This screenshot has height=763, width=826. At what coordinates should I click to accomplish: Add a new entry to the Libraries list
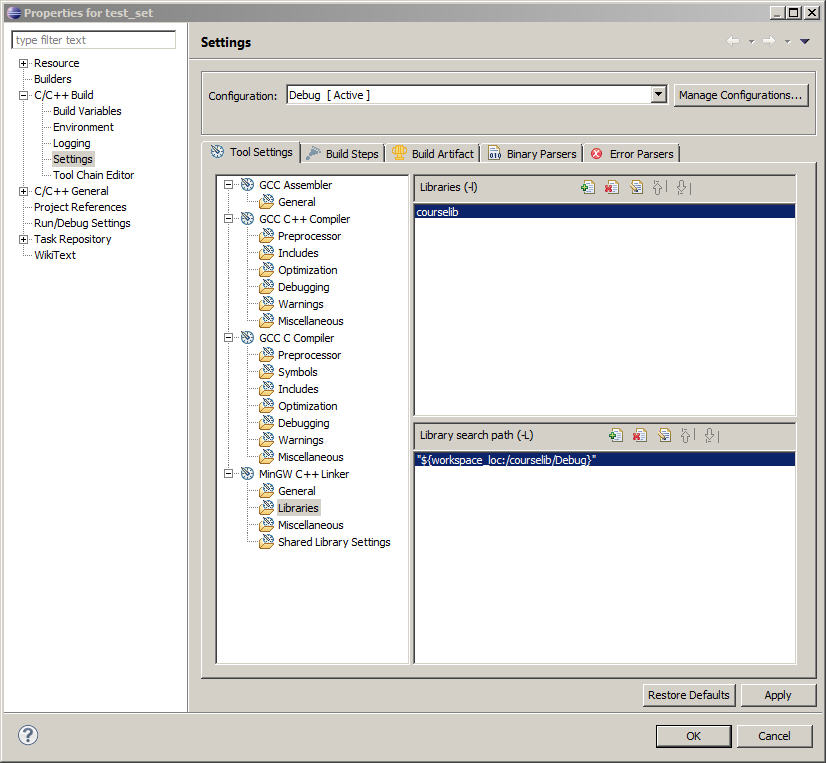588,186
